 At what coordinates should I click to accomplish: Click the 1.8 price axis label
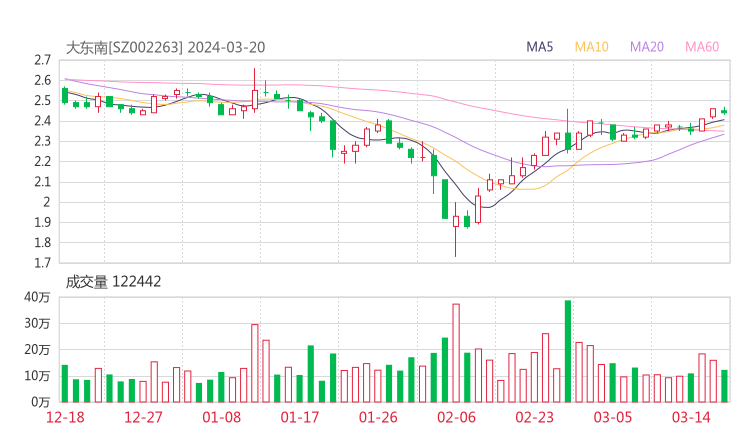point(42,243)
